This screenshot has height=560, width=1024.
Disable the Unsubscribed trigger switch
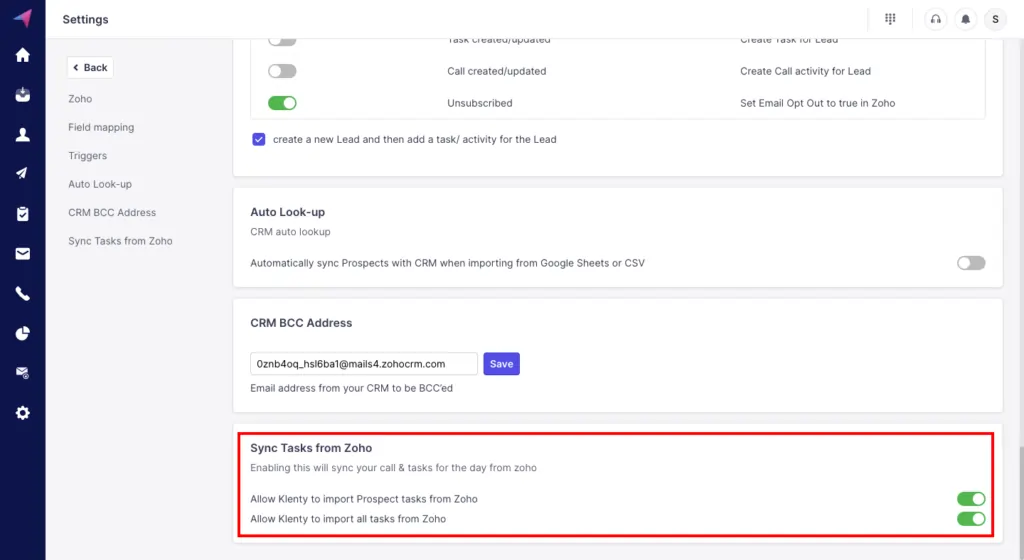click(x=282, y=102)
